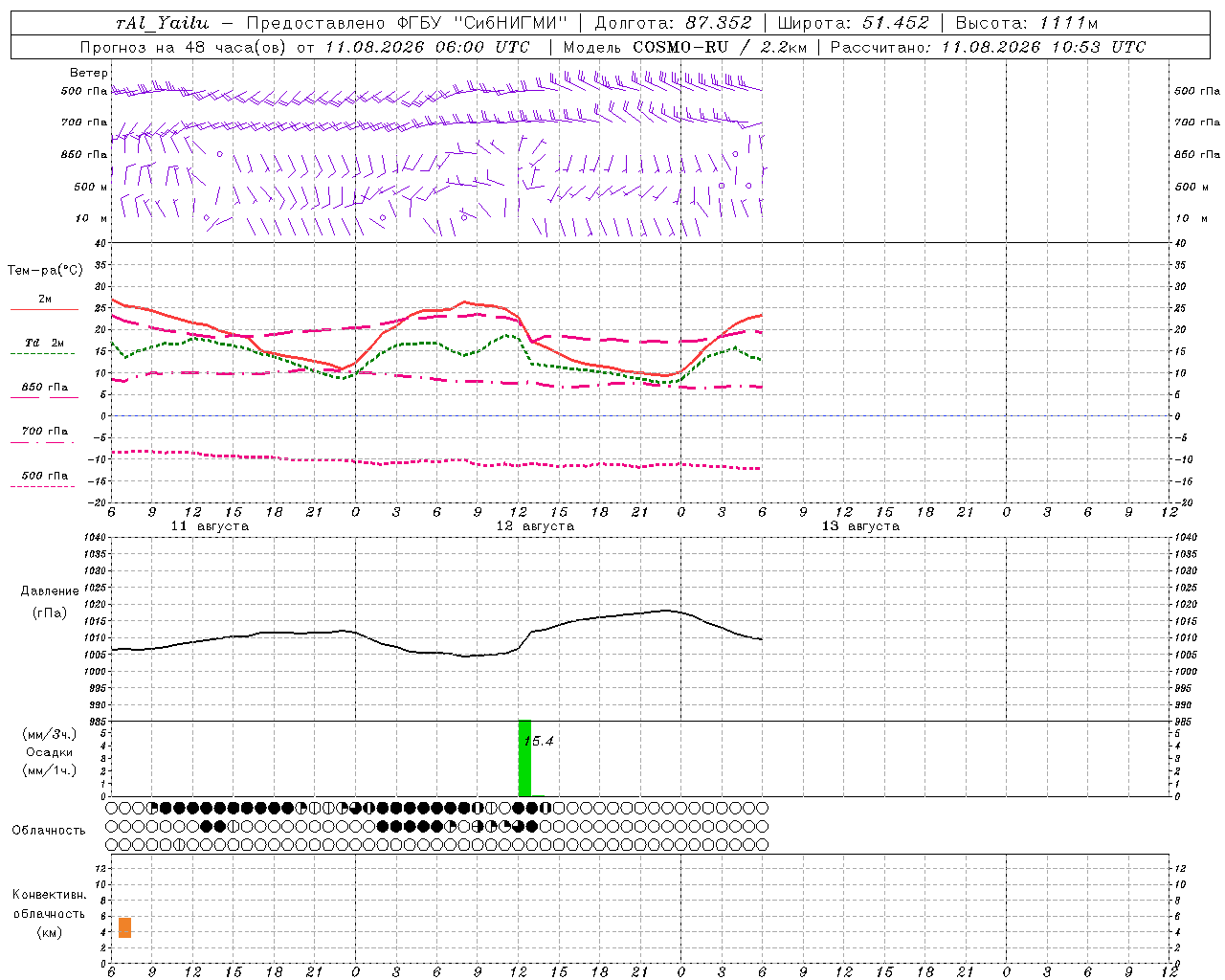Click the 11 августа date label

[210, 526]
